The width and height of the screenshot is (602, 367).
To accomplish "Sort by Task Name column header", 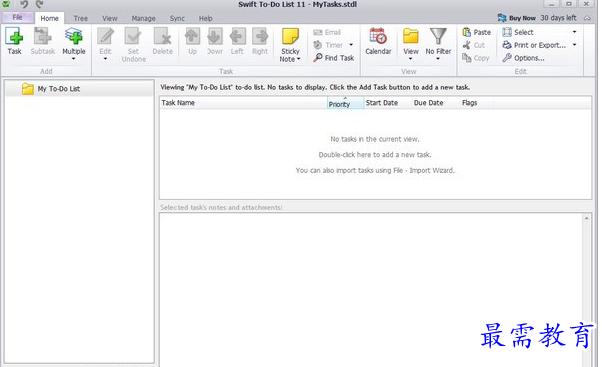I will (243, 103).
